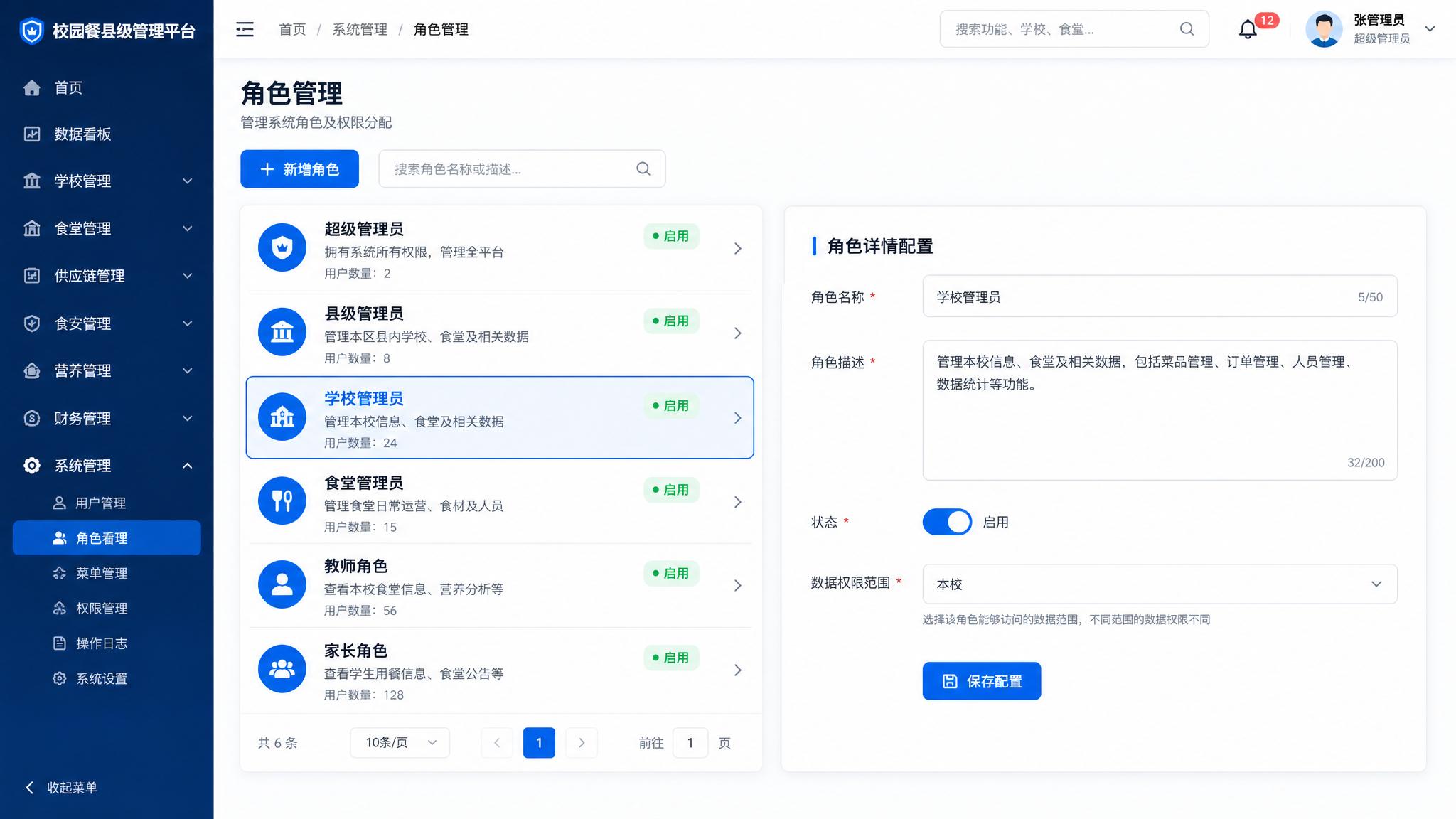Open 县级管理员 row arrow
Image resolution: width=1456 pixels, height=819 pixels.
click(738, 333)
